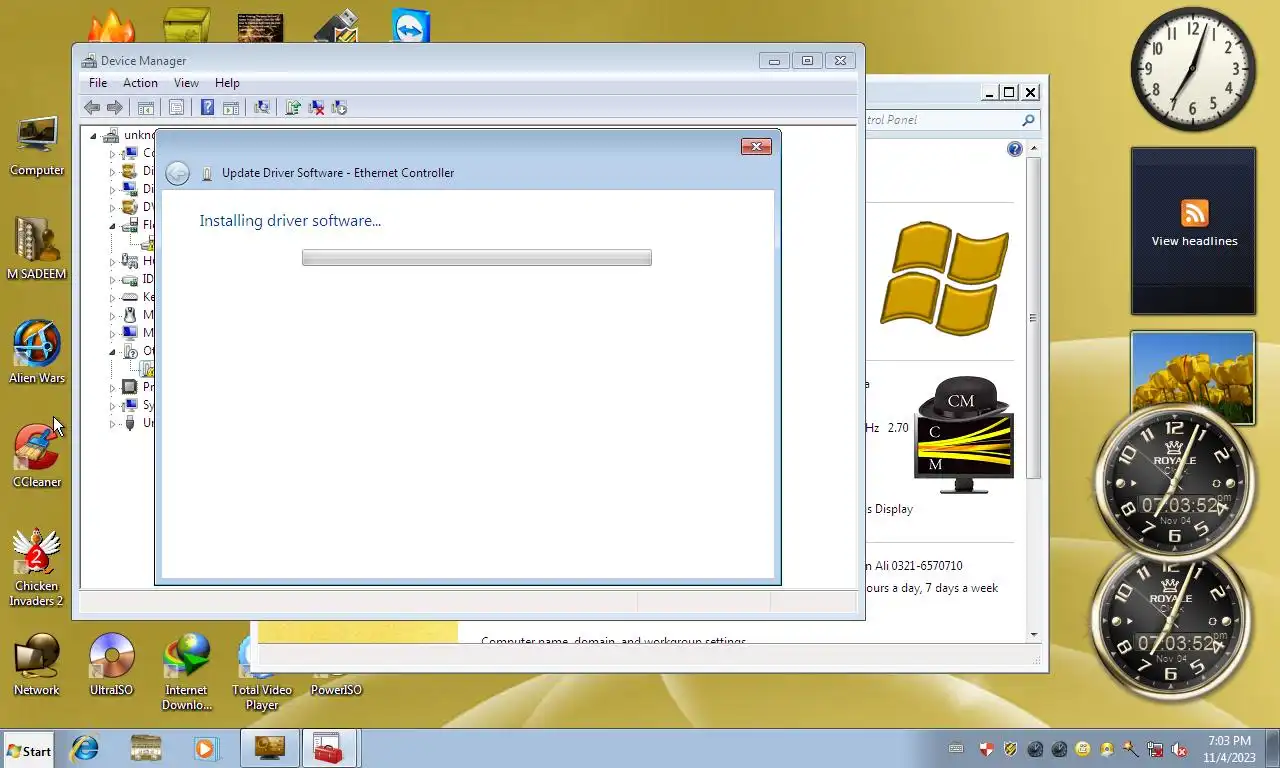This screenshot has height=768, width=1280.
Task: Click the back arrow in Update Driver dialog
Action: coord(177,173)
